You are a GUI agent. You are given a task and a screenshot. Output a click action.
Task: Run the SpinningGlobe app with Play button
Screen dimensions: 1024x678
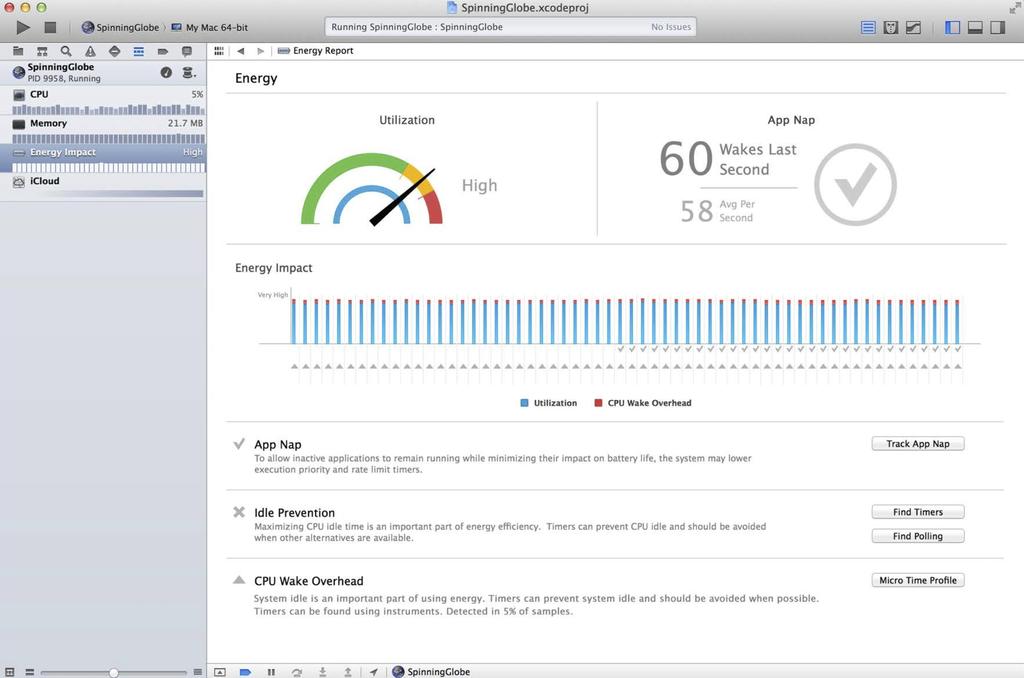[x=23, y=27]
